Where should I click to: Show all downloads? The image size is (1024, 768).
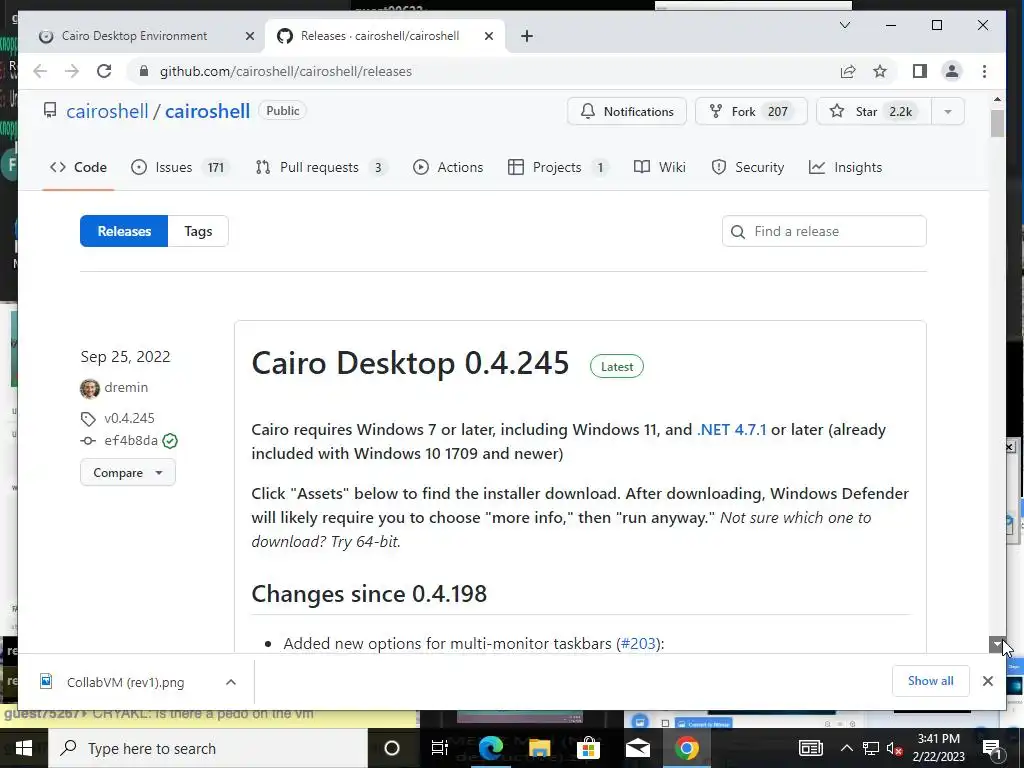tap(931, 681)
